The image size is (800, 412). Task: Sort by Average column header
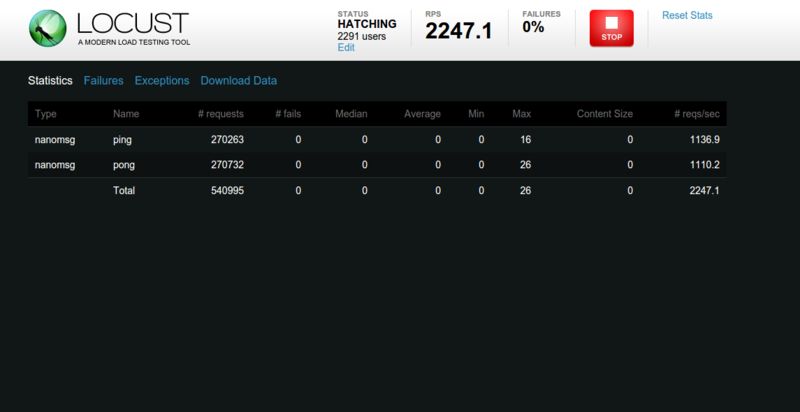[422, 114]
